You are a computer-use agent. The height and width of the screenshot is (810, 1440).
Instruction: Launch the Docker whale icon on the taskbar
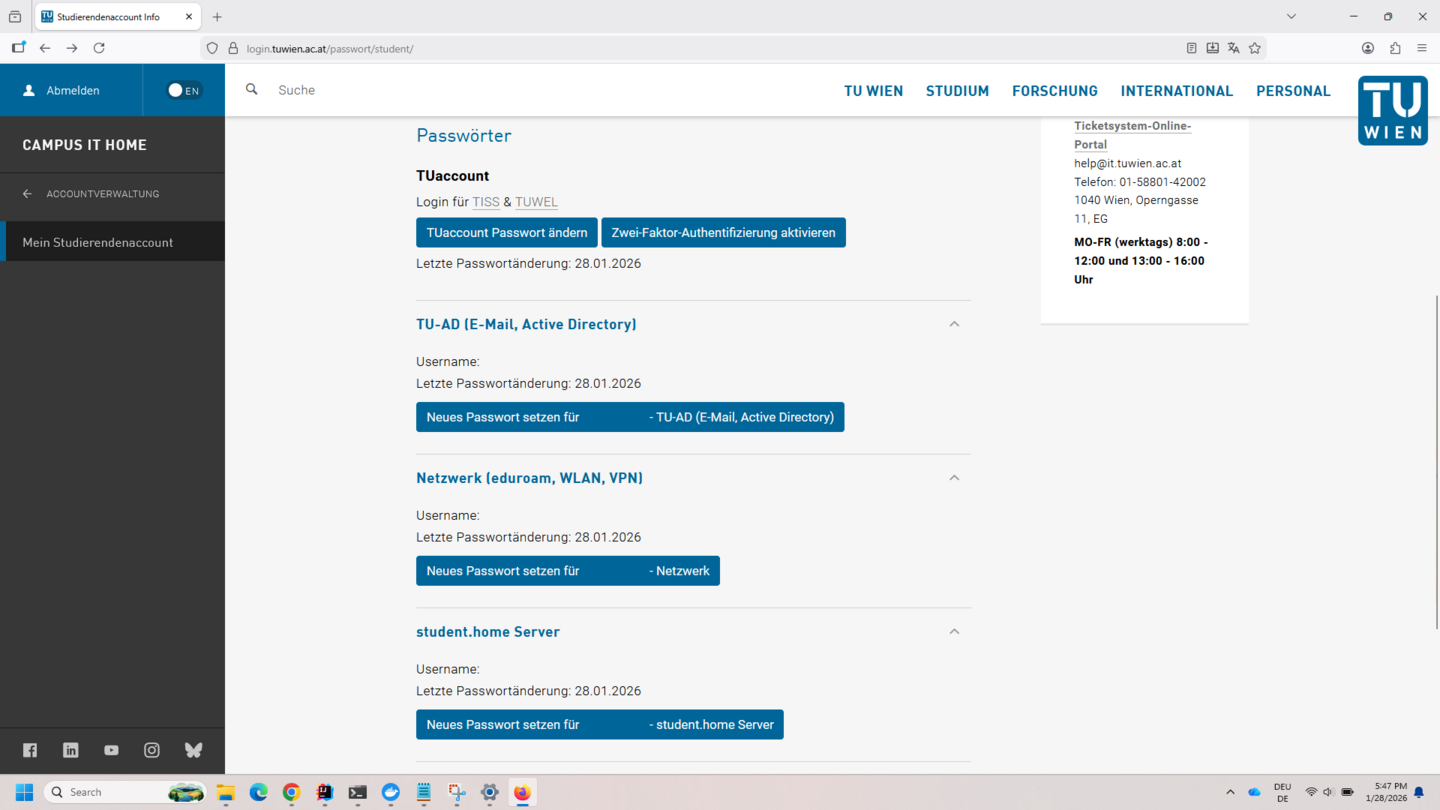coord(390,793)
